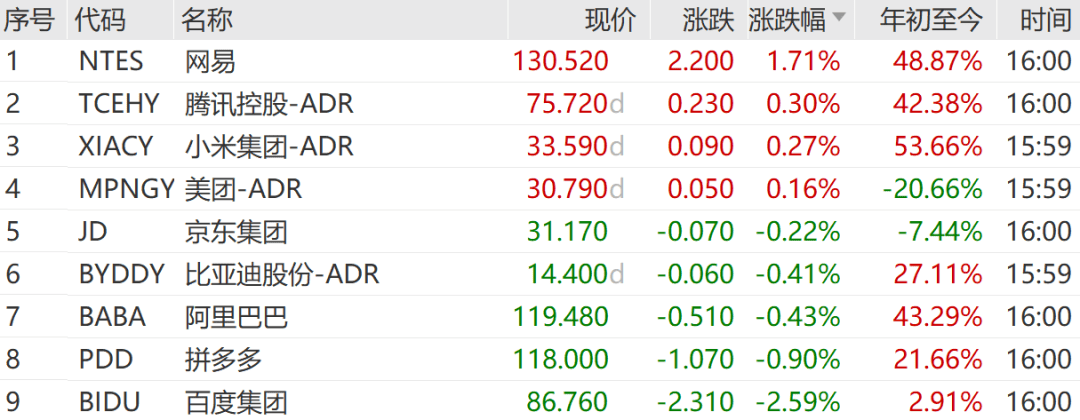Click year-to-date value 42.38%
This screenshot has width=1080, height=420.
coord(937,104)
